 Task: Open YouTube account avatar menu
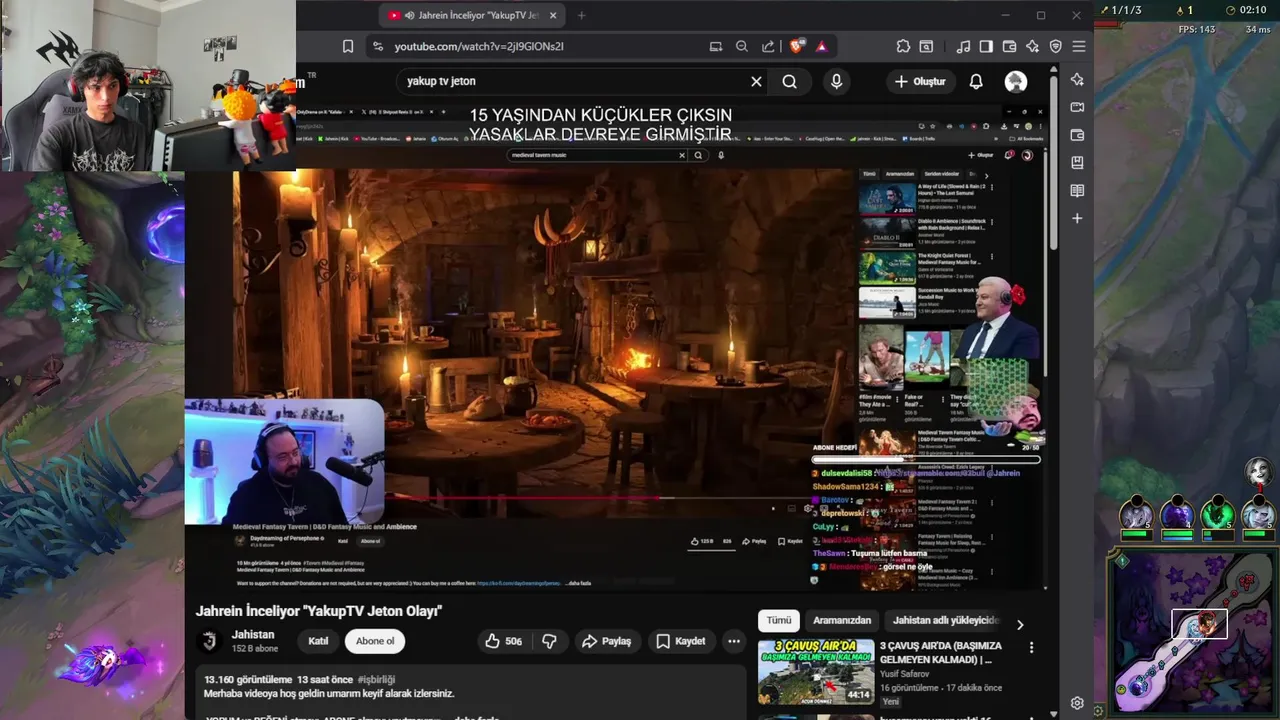[x=1015, y=81]
